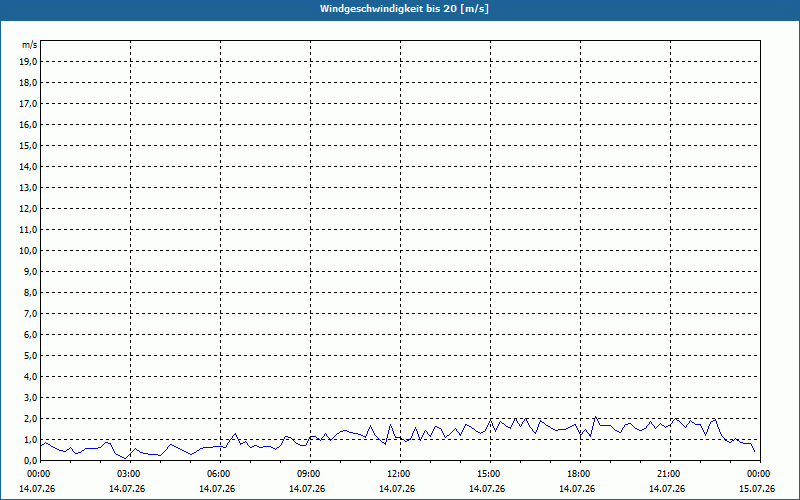Pick the "0,0" y-axis label

point(30,460)
